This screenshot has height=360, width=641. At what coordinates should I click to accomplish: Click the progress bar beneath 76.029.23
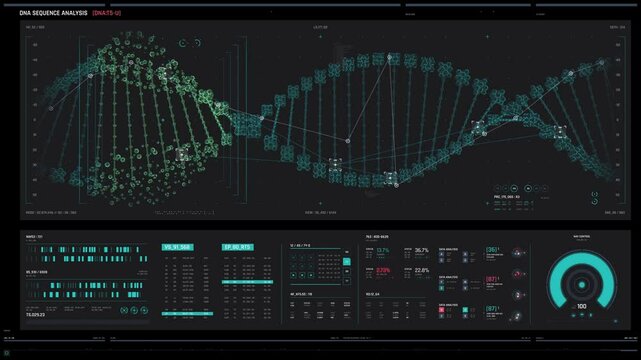[87, 322]
